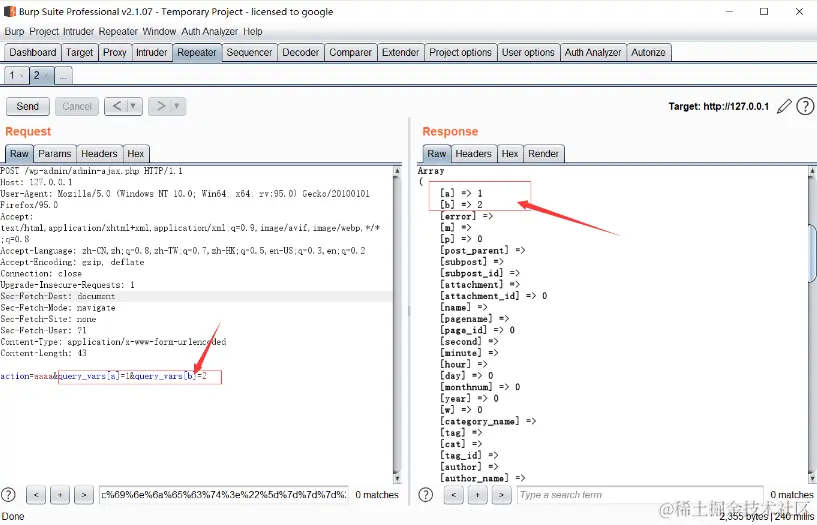Image resolution: width=817 pixels, height=525 pixels.
Task: Click the response pane scroll down arrow
Action: pyautogui.click(x=812, y=478)
